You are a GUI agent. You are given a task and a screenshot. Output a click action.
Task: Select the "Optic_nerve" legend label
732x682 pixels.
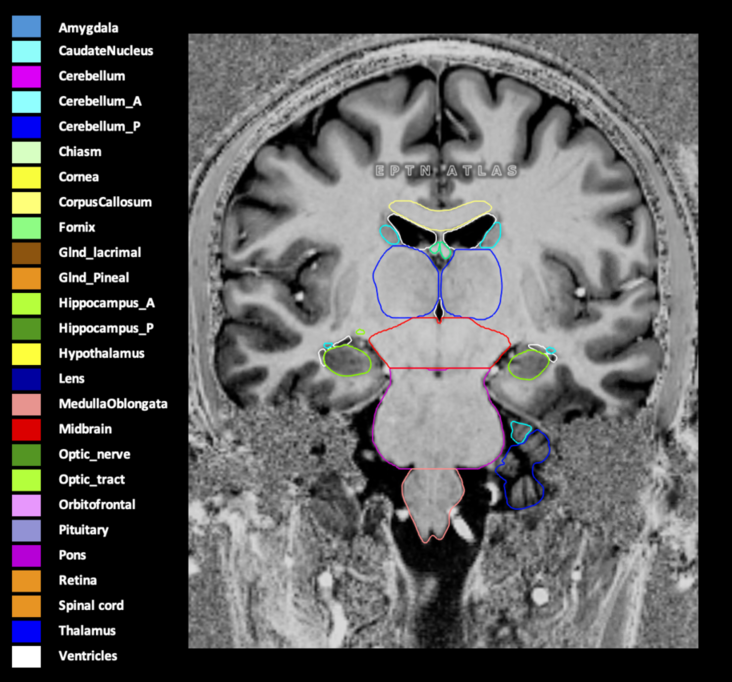[x=94, y=454]
